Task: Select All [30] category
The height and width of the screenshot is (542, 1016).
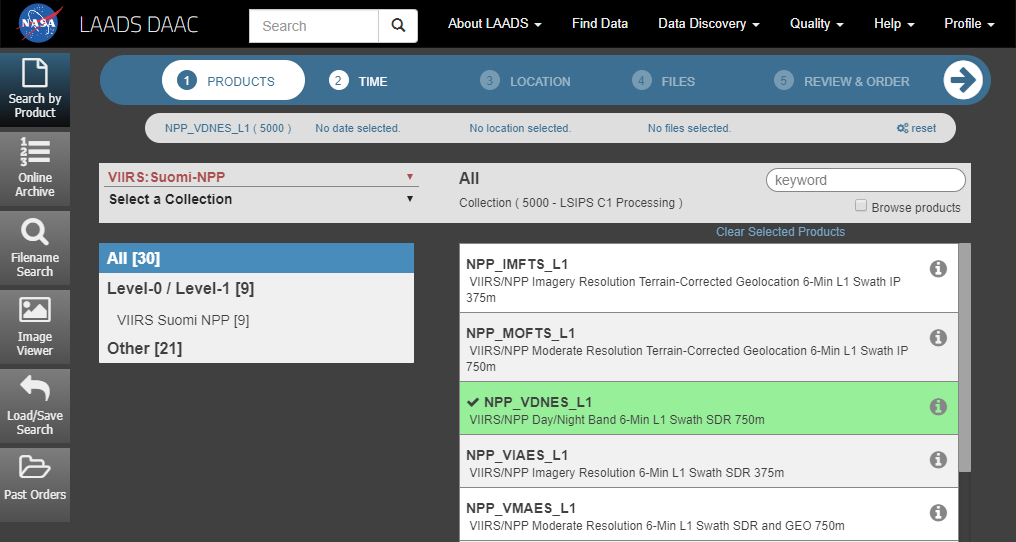Action: click(257, 258)
